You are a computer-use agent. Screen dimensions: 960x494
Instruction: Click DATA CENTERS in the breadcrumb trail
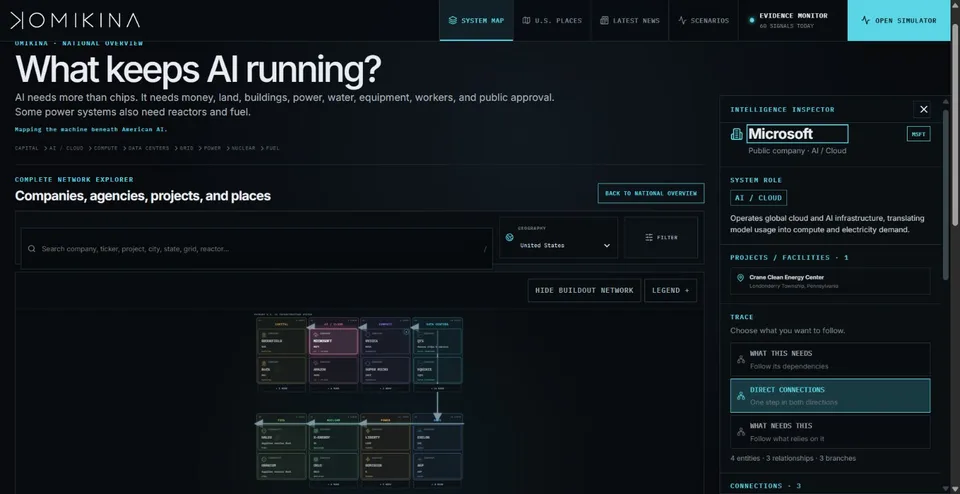click(x=149, y=148)
